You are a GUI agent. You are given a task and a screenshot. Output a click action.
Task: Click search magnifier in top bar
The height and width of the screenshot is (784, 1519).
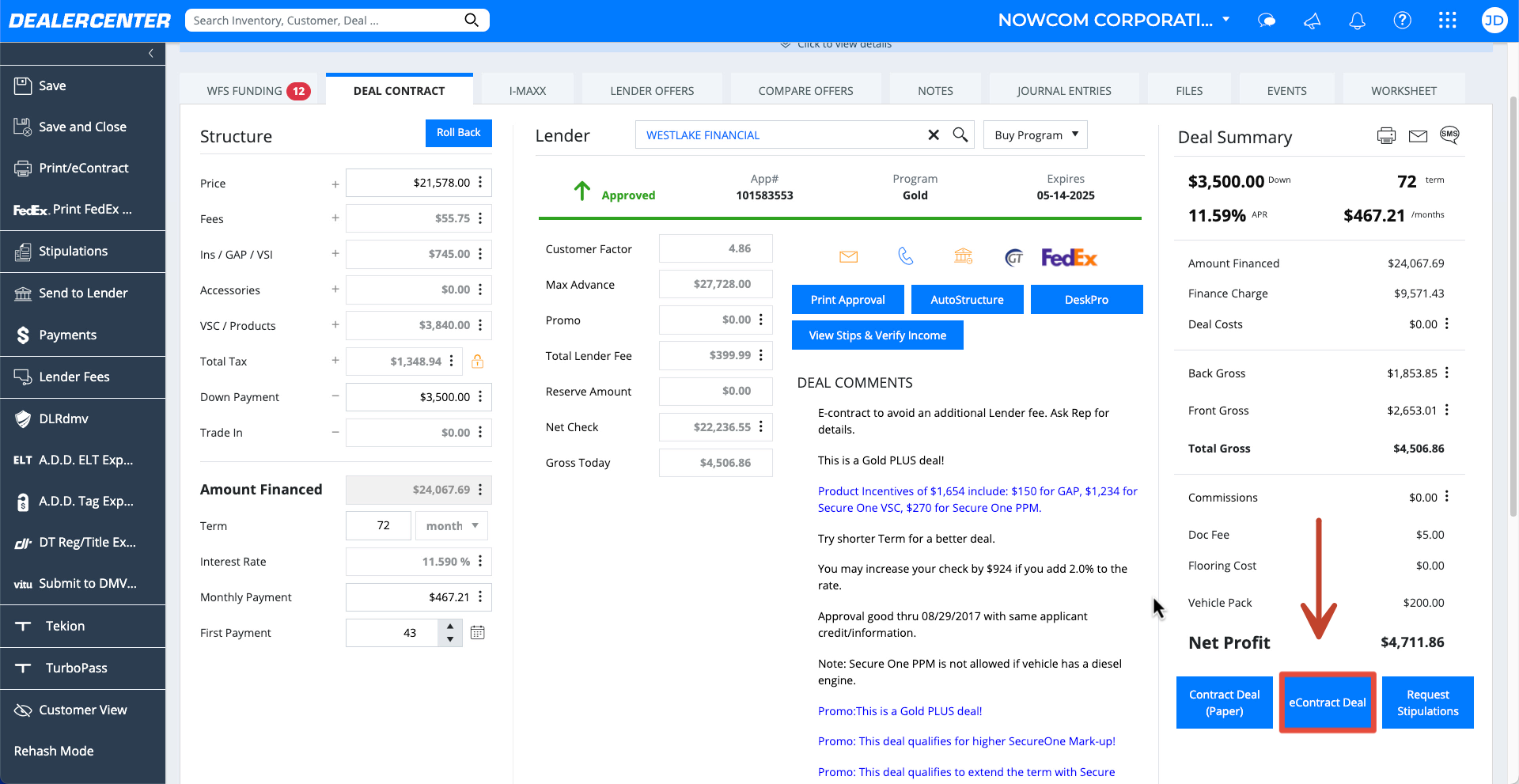pyautogui.click(x=472, y=20)
